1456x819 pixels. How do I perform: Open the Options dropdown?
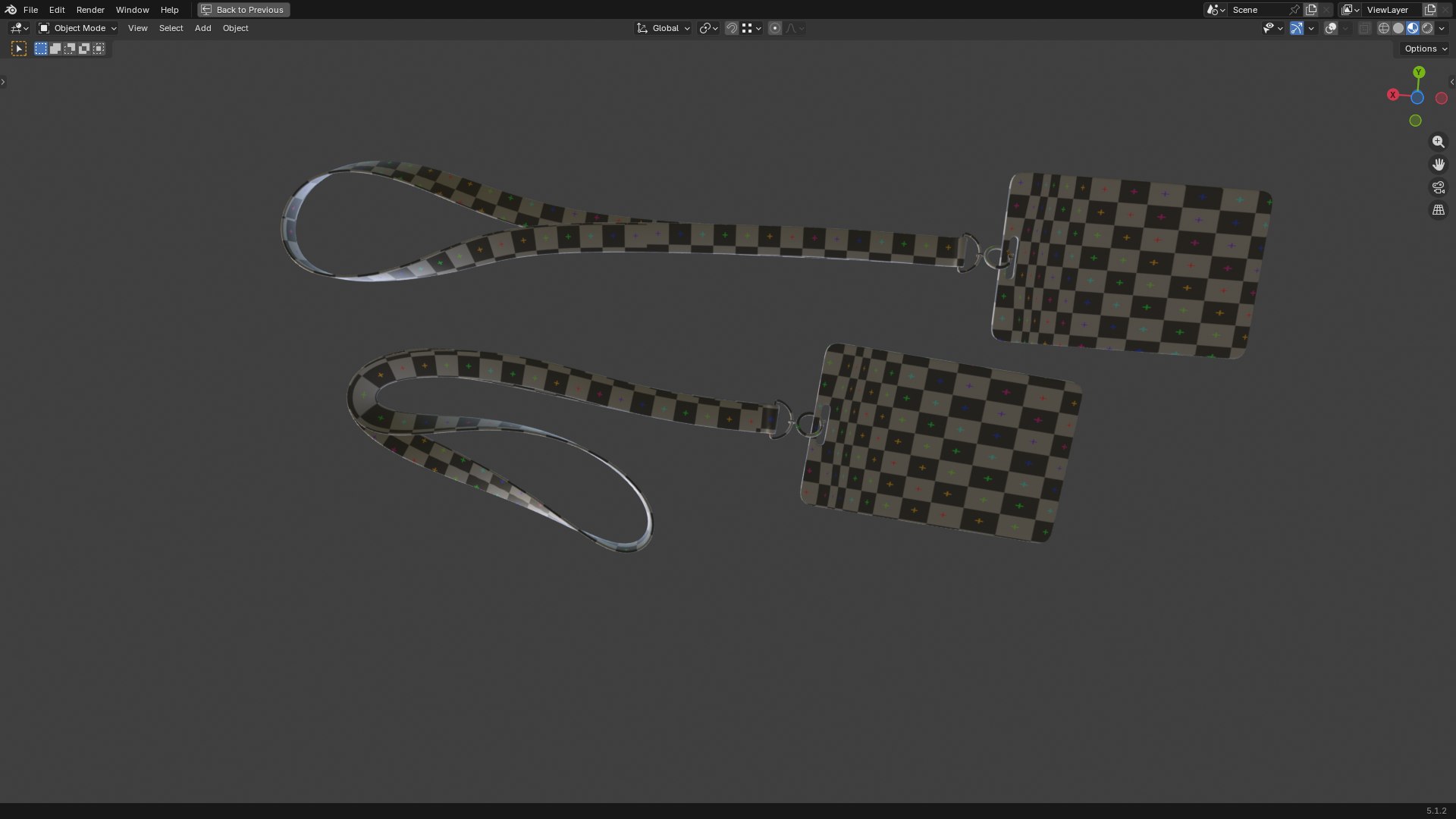1426,49
